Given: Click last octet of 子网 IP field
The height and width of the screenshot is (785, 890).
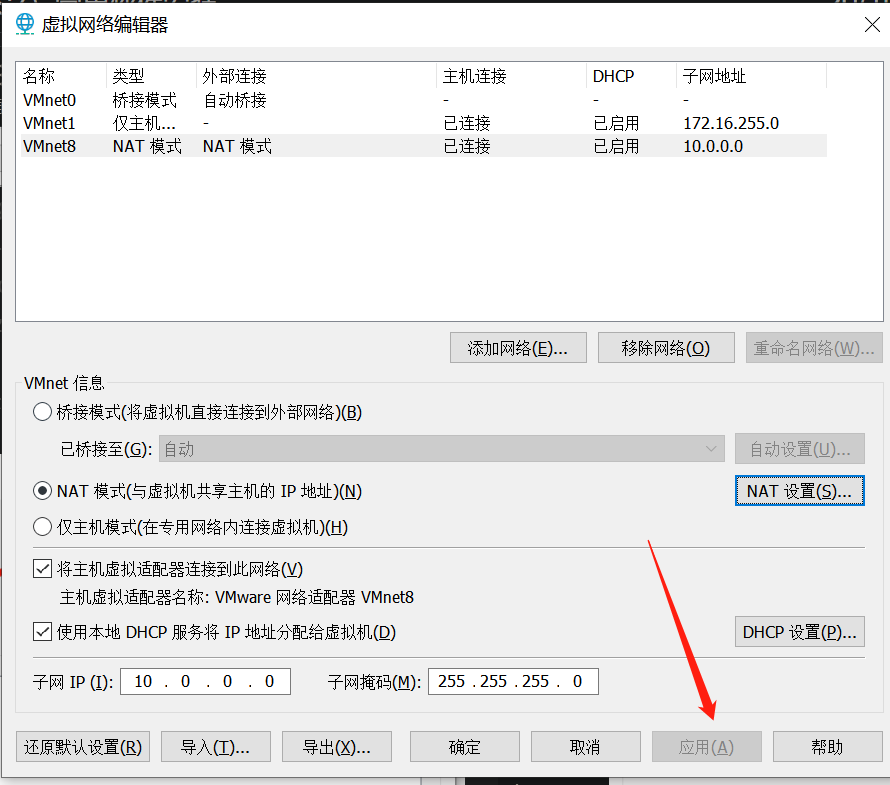Looking at the screenshot, I should [x=269, y=681].
